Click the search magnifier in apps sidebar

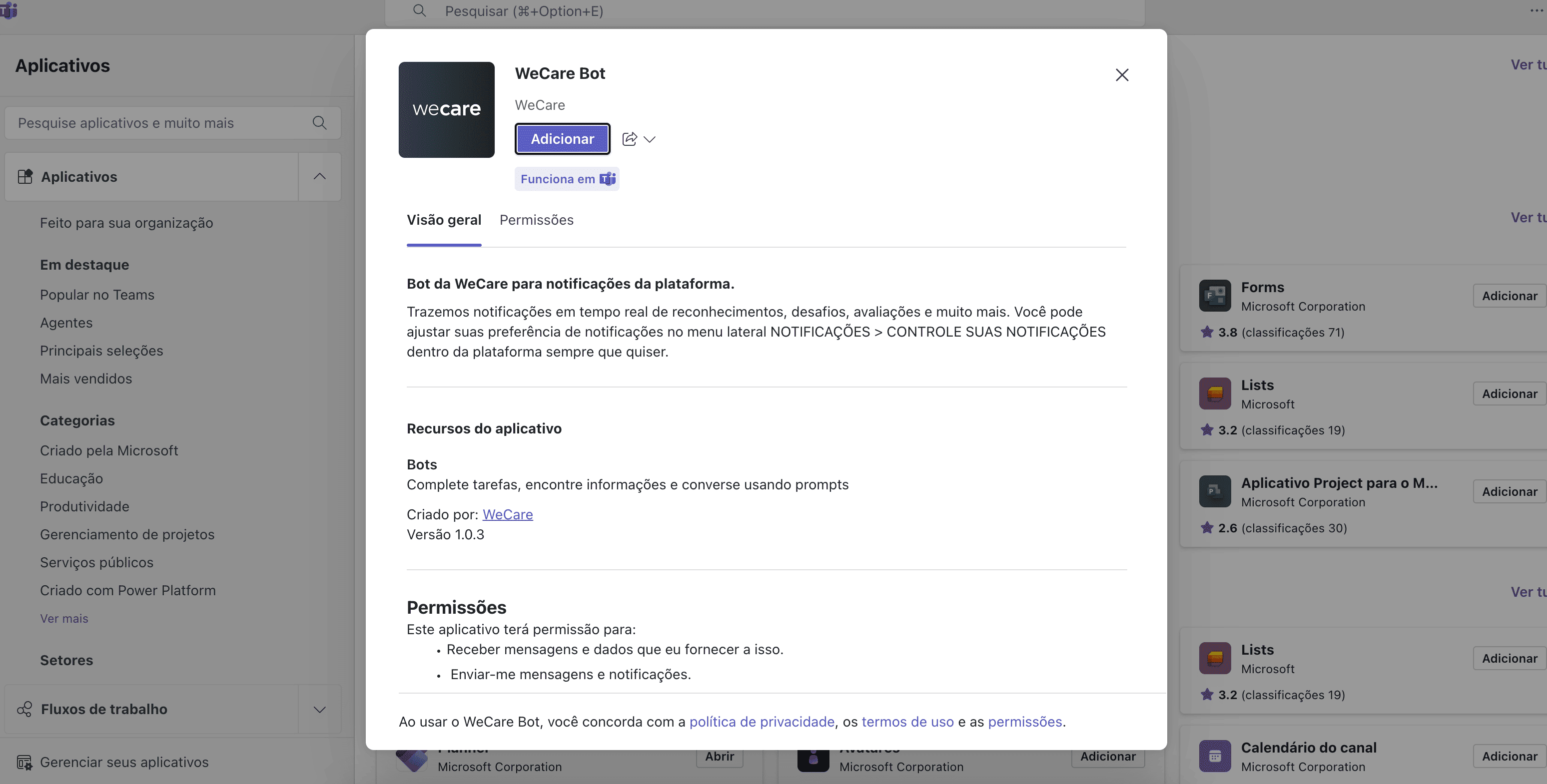point(319,123)
